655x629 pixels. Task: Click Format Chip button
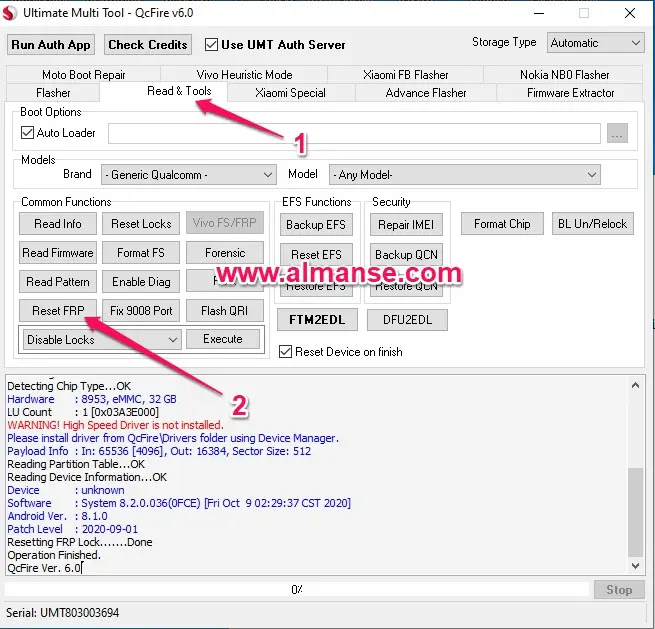502,224
